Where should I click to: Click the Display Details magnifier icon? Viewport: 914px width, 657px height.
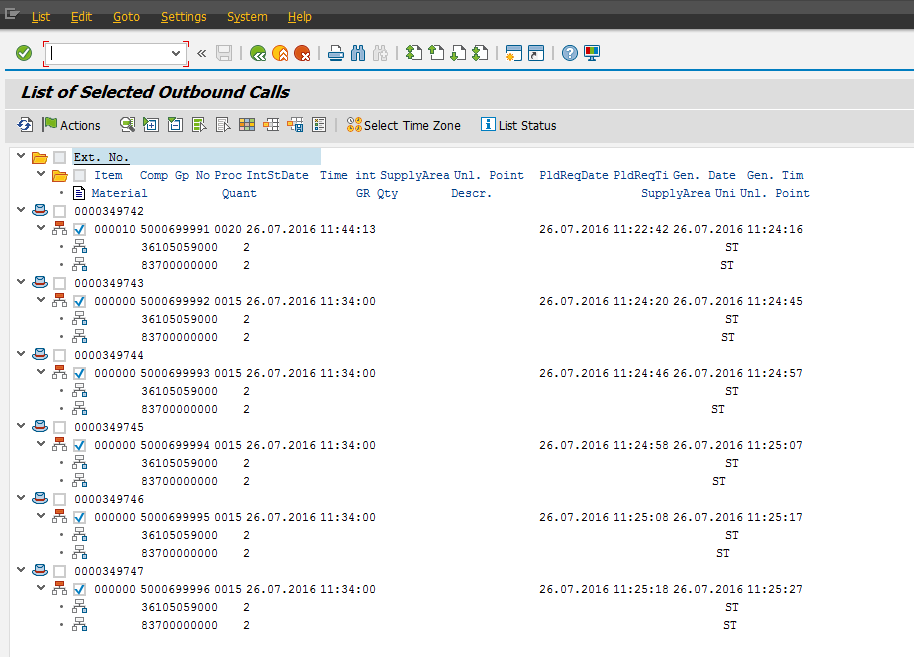[x=127, y=125]
